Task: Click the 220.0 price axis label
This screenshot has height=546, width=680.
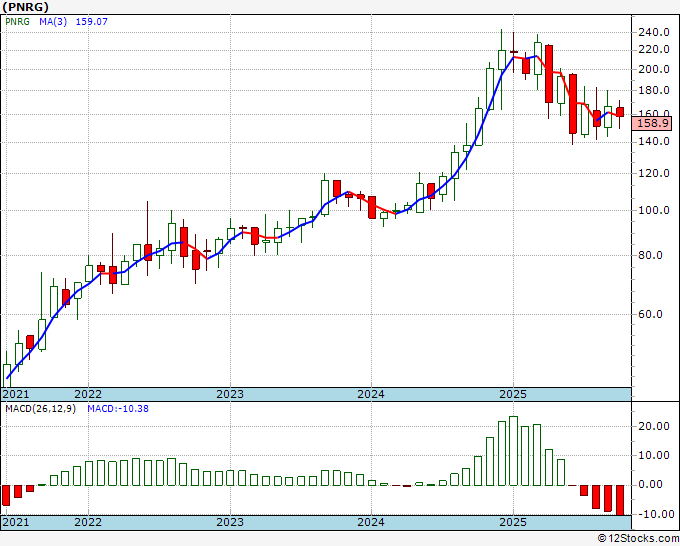Action: click(x=654, y=50)
